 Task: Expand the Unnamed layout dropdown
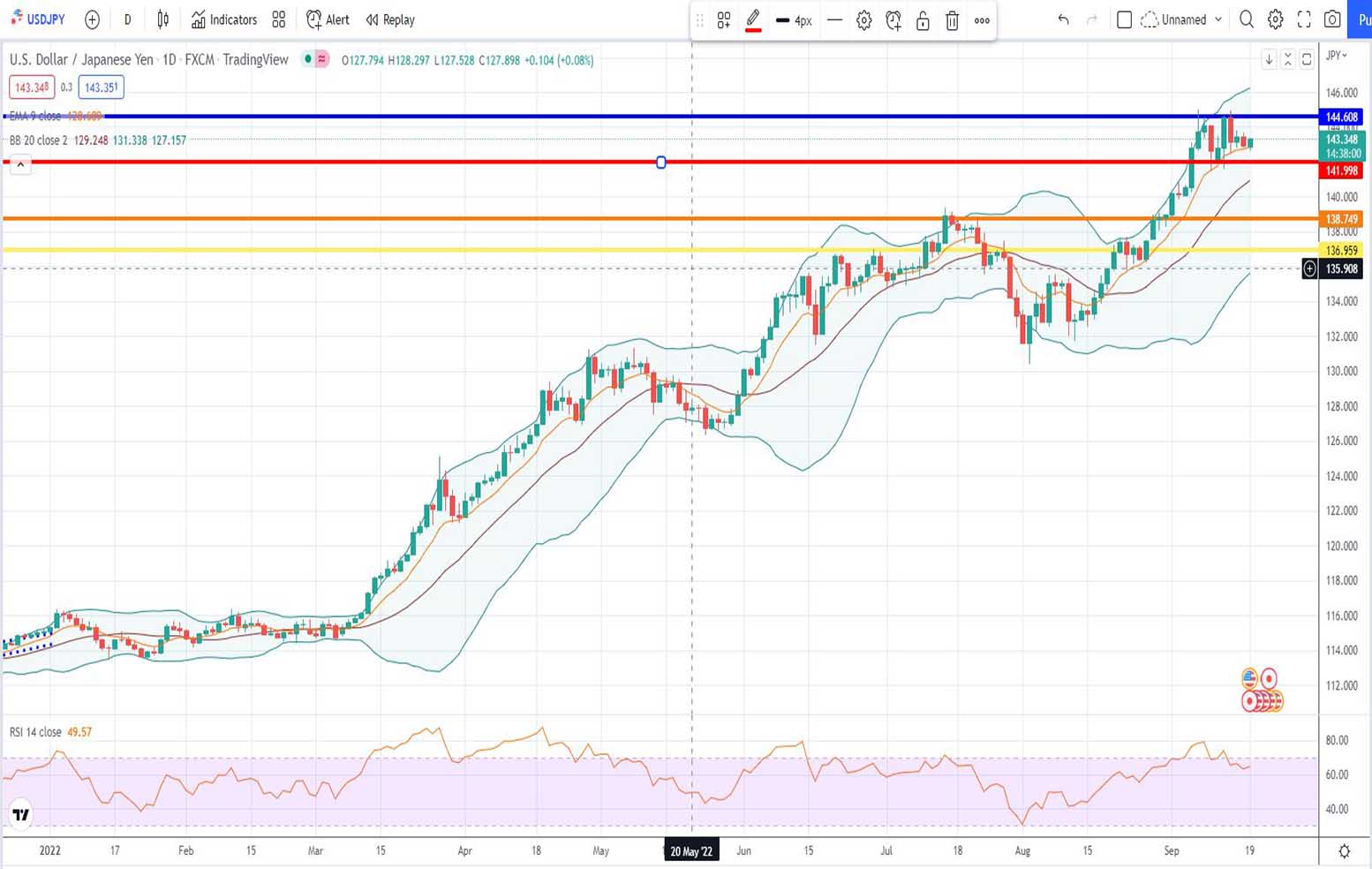(x=1182, y=19)
